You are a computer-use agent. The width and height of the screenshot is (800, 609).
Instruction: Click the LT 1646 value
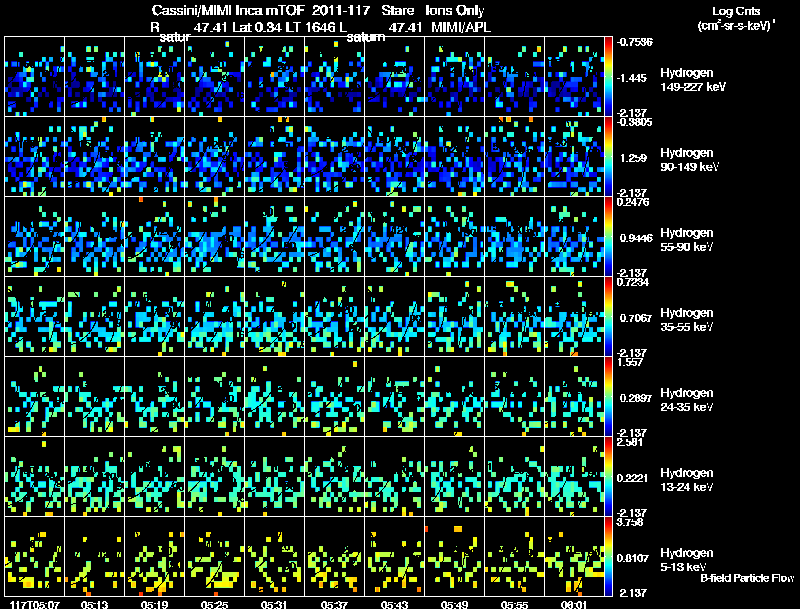pyautogui.click(x=310, y=27)
